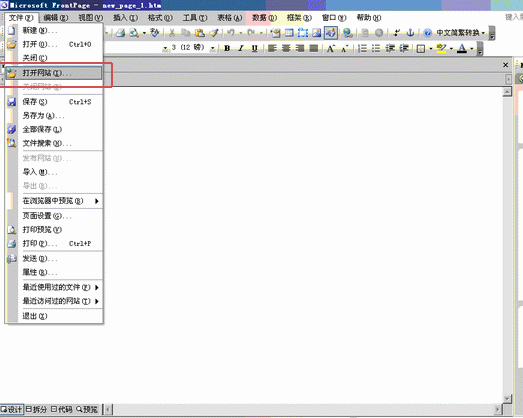Screen dimensions: 523x418
Task: Click the Insert Layer toolbar icon
Action: click(303, 33)
